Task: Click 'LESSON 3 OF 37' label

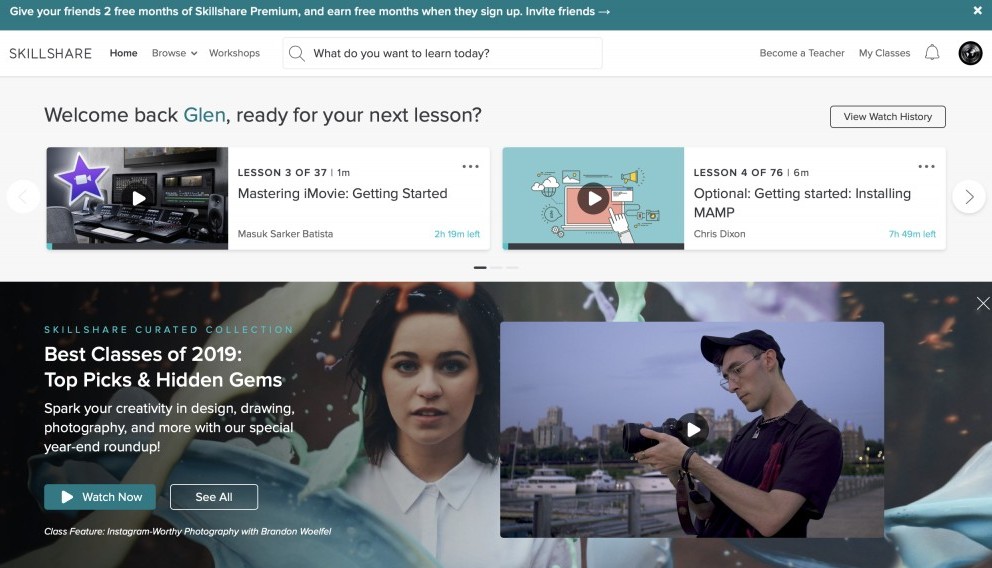Action: 282,173
